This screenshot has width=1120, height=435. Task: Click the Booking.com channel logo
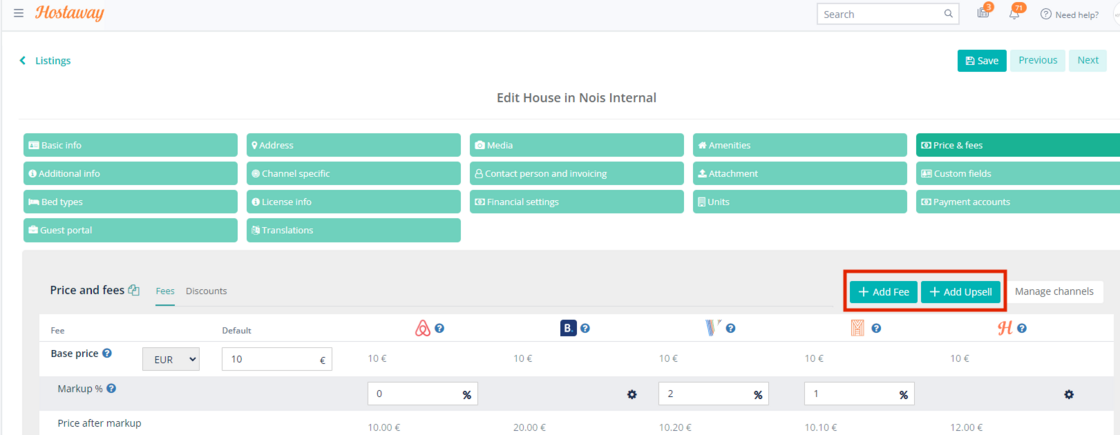(x=568, y=329)
